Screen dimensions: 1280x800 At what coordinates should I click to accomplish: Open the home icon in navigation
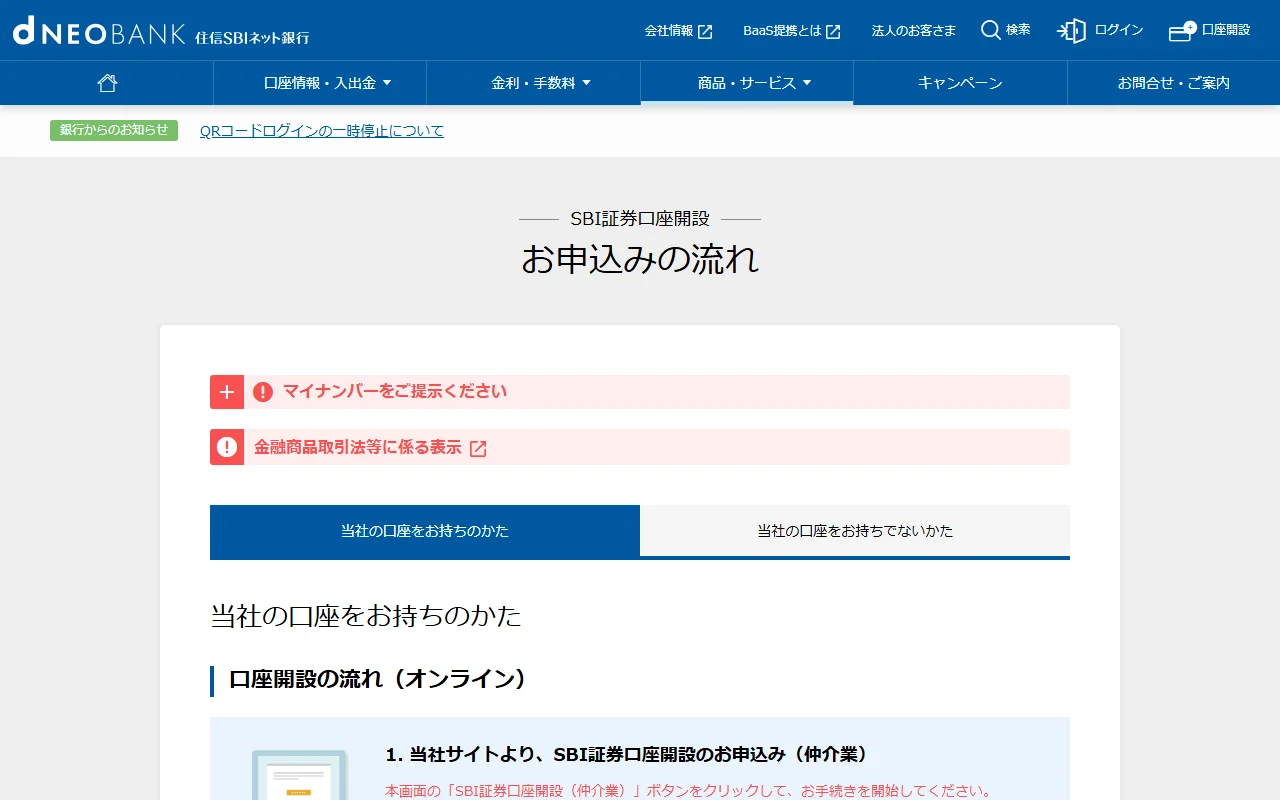click(x=107, y=83)
